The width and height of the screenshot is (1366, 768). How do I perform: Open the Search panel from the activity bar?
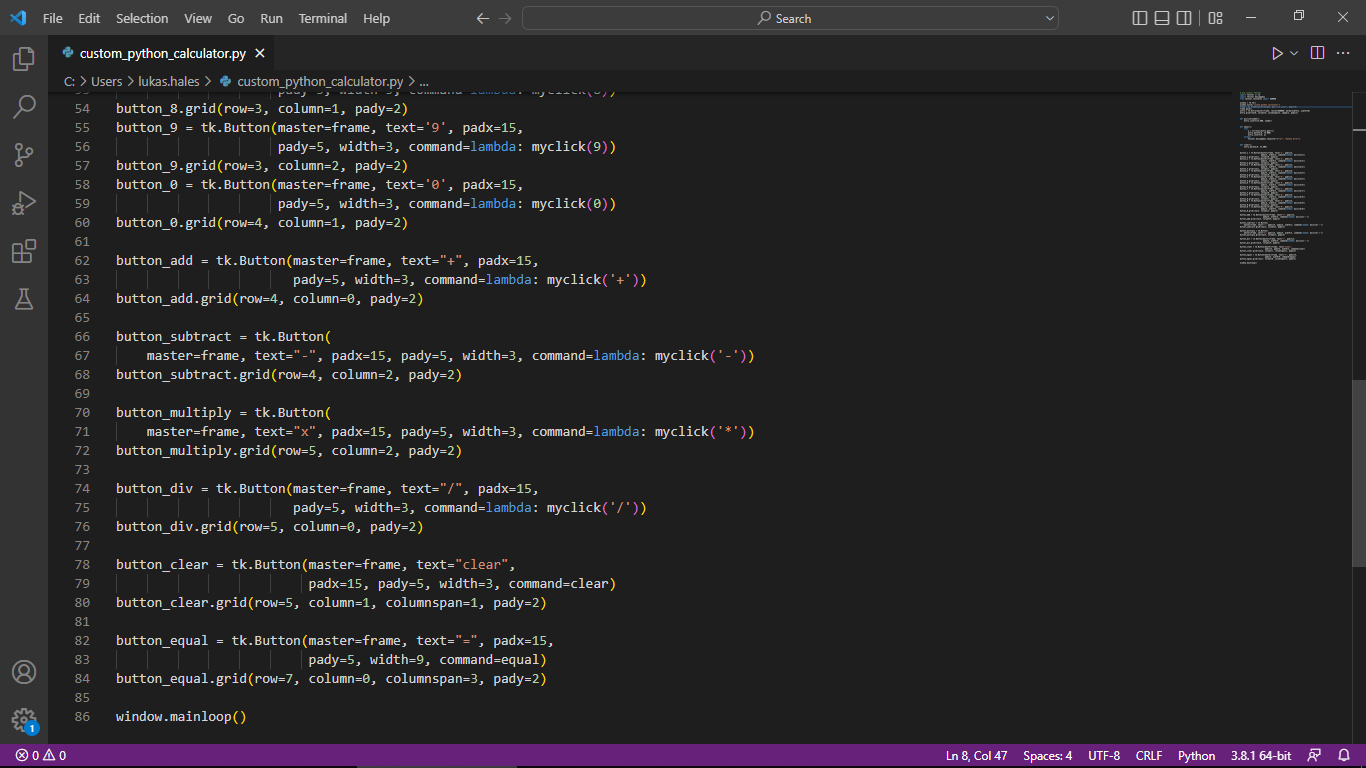24,104
